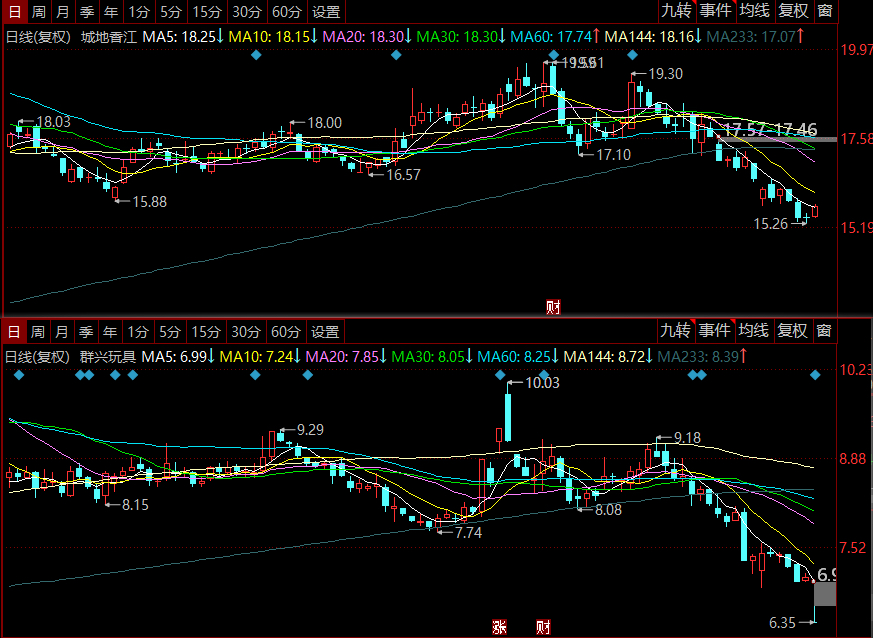Toggle 九转 indicator in bottom chart
Viewport: 873px width, 638px height.
click(x=675, y=331)
